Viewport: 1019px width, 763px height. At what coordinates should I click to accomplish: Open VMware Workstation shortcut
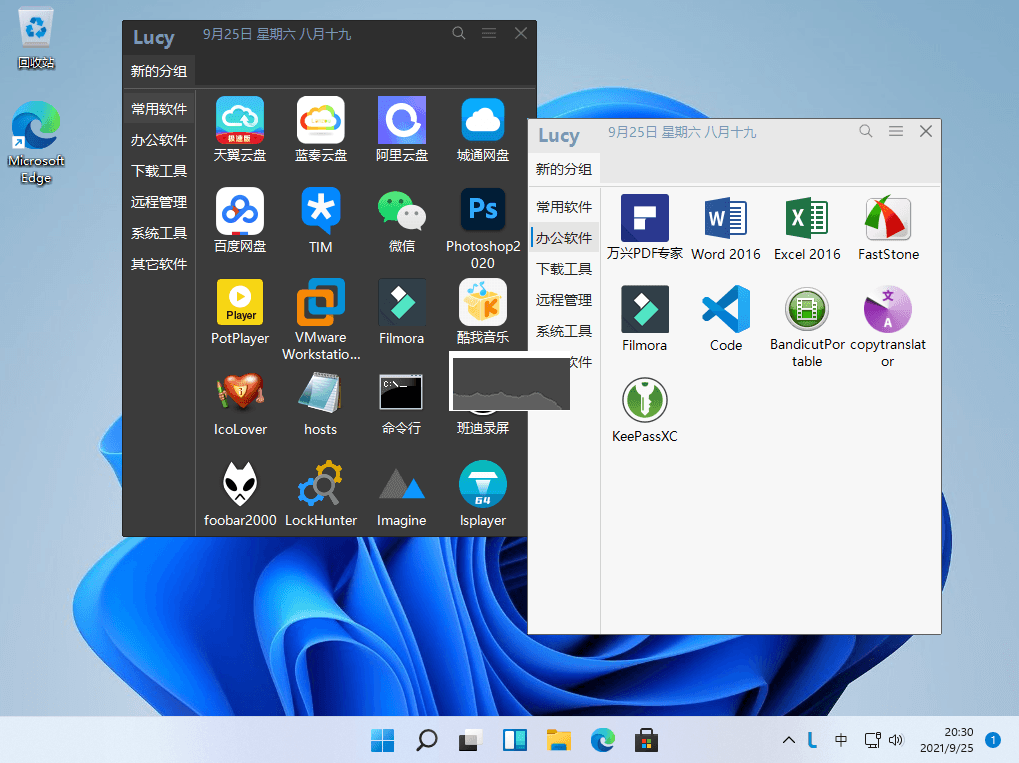[x=321, y=303]
